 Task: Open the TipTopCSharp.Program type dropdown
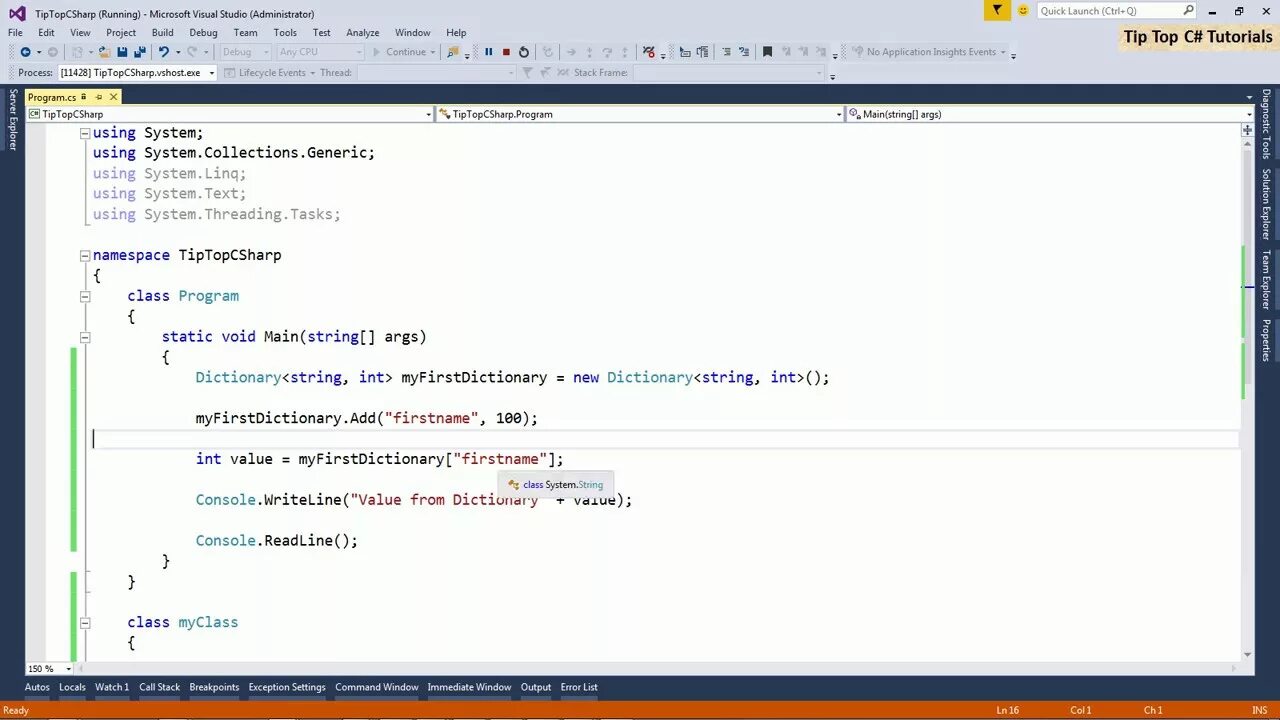pyautogui.click(x=838, y=114)
